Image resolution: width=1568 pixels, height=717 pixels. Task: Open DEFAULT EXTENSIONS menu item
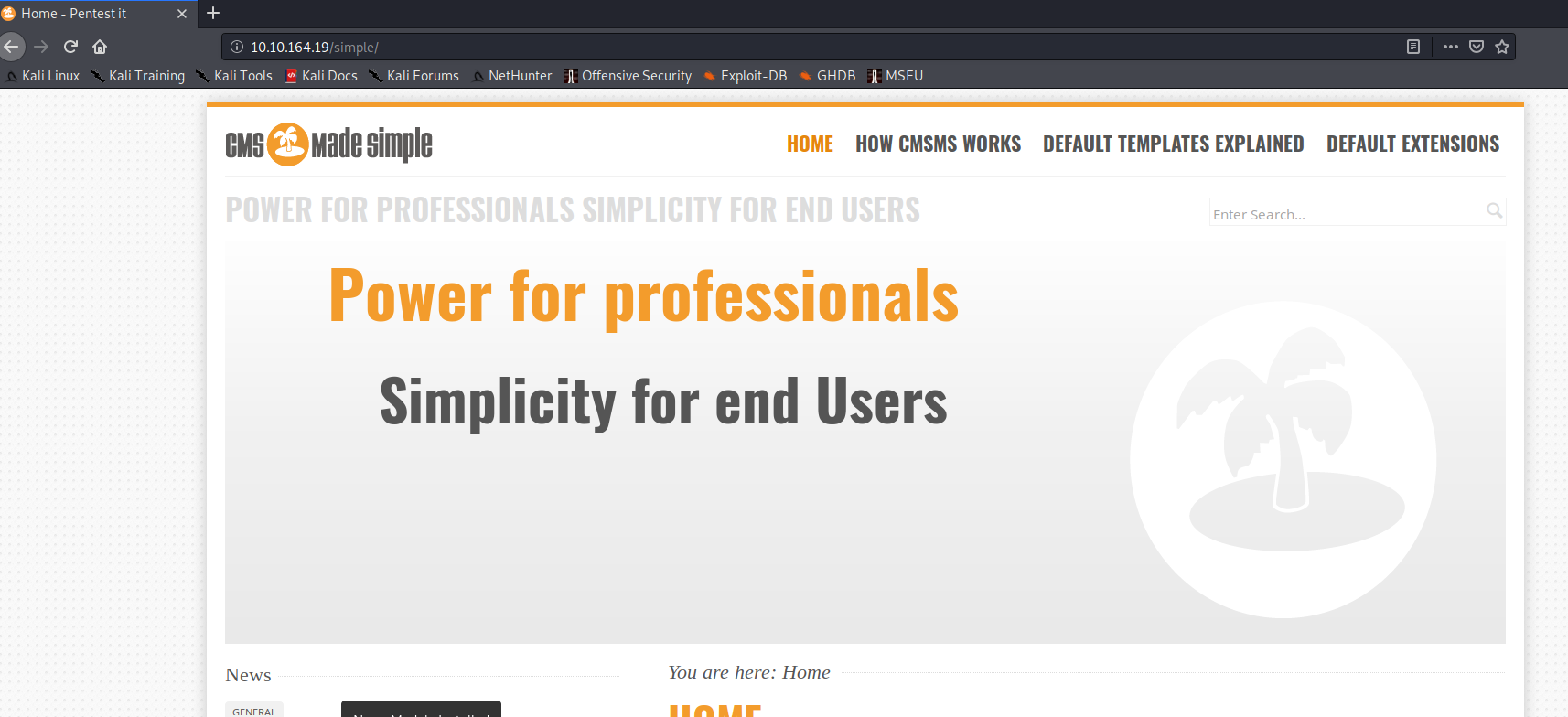click(1412, 144)
